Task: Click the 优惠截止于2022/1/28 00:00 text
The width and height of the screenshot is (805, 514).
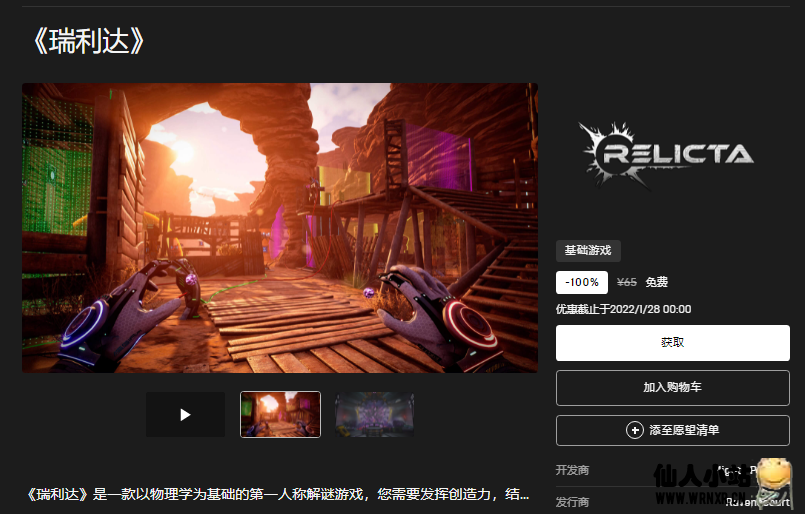Action: (623, 309)
